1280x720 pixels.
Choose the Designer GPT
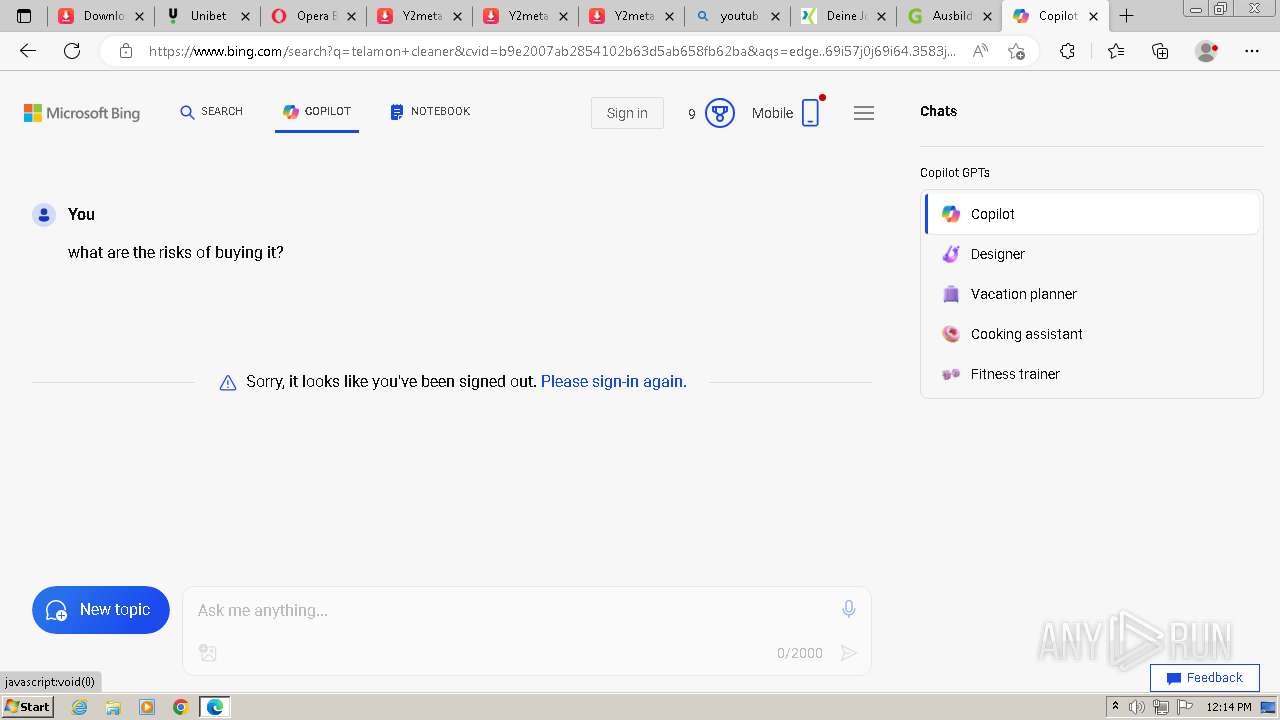(1092, 254)
